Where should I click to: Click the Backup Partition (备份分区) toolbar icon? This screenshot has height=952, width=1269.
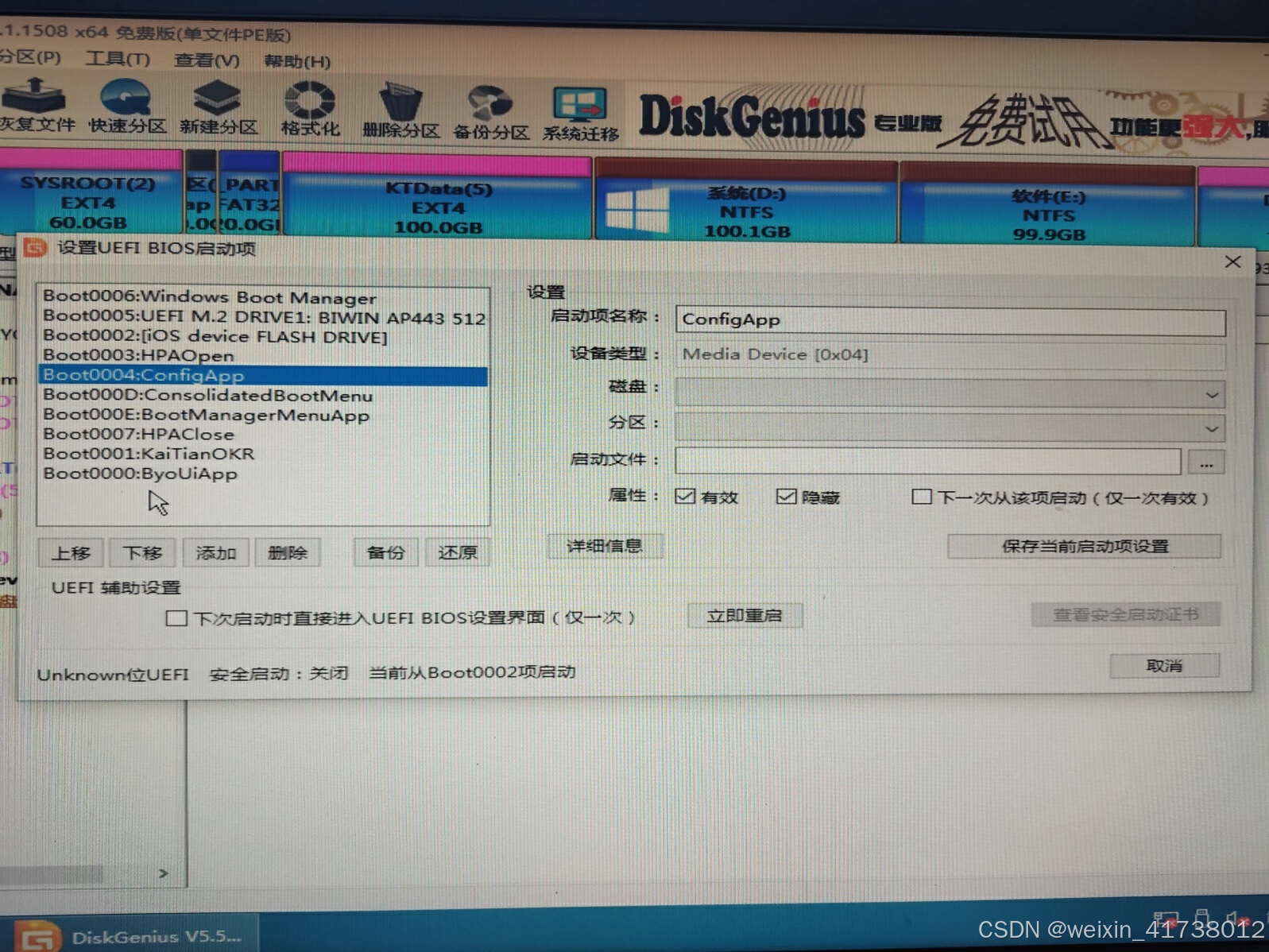(490, 113)
